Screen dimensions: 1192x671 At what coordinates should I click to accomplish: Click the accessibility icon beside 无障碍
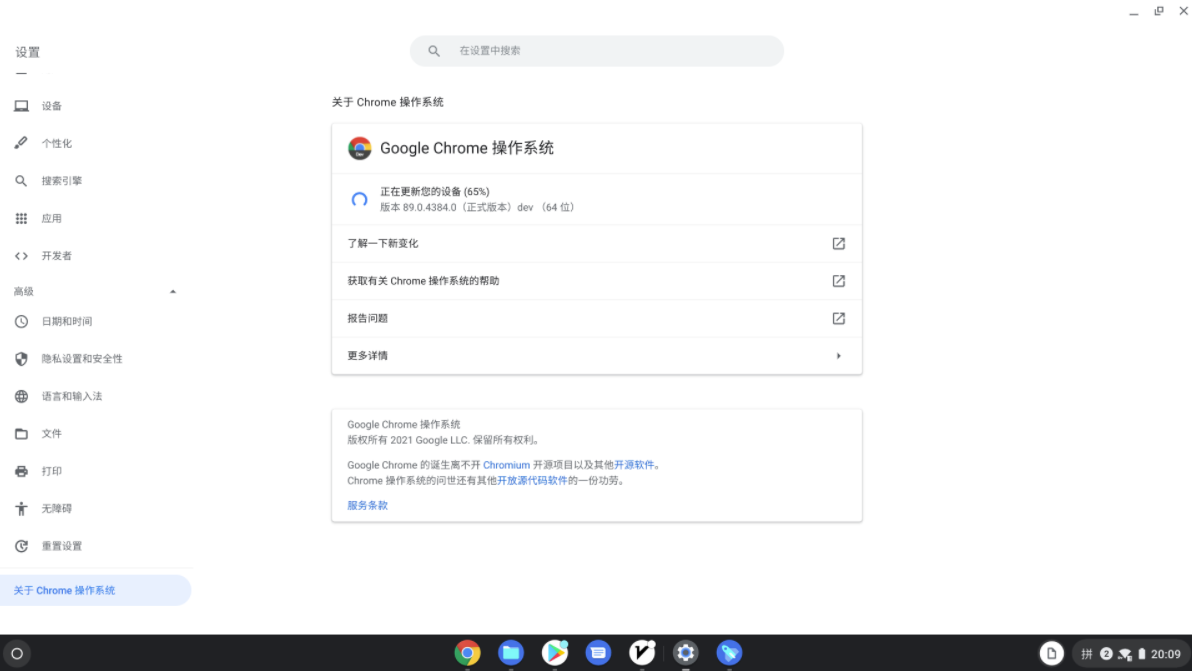tap(21, 508)
